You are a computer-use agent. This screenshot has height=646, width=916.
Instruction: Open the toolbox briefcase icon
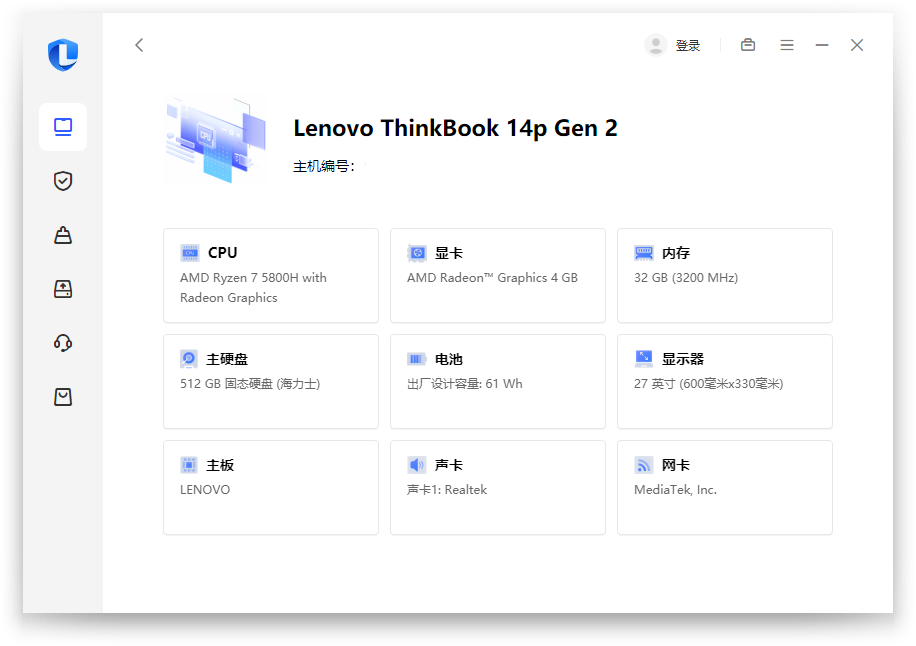click(748, 45)
